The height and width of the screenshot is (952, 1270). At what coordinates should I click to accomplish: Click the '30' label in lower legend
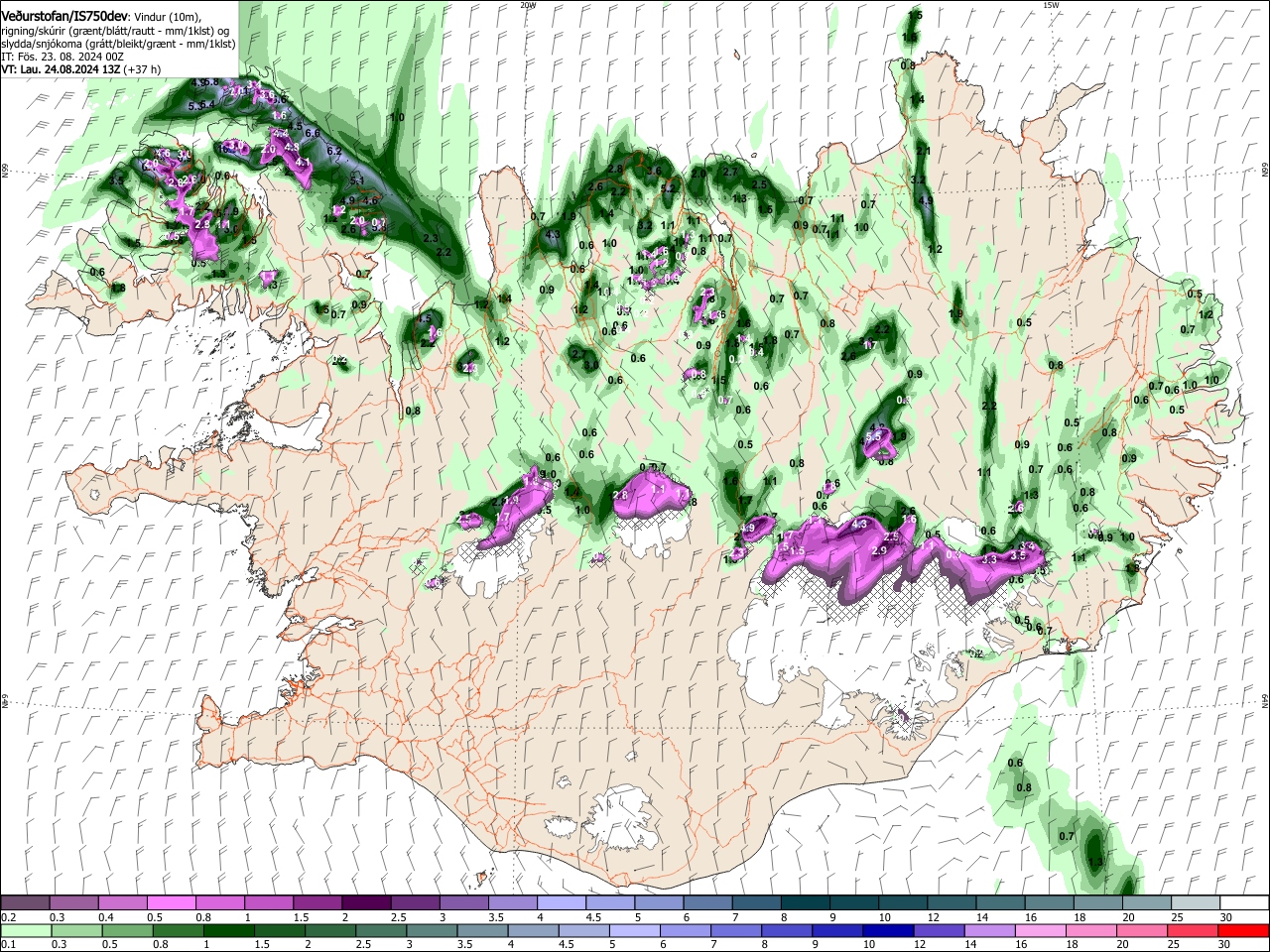point(1226,944)
